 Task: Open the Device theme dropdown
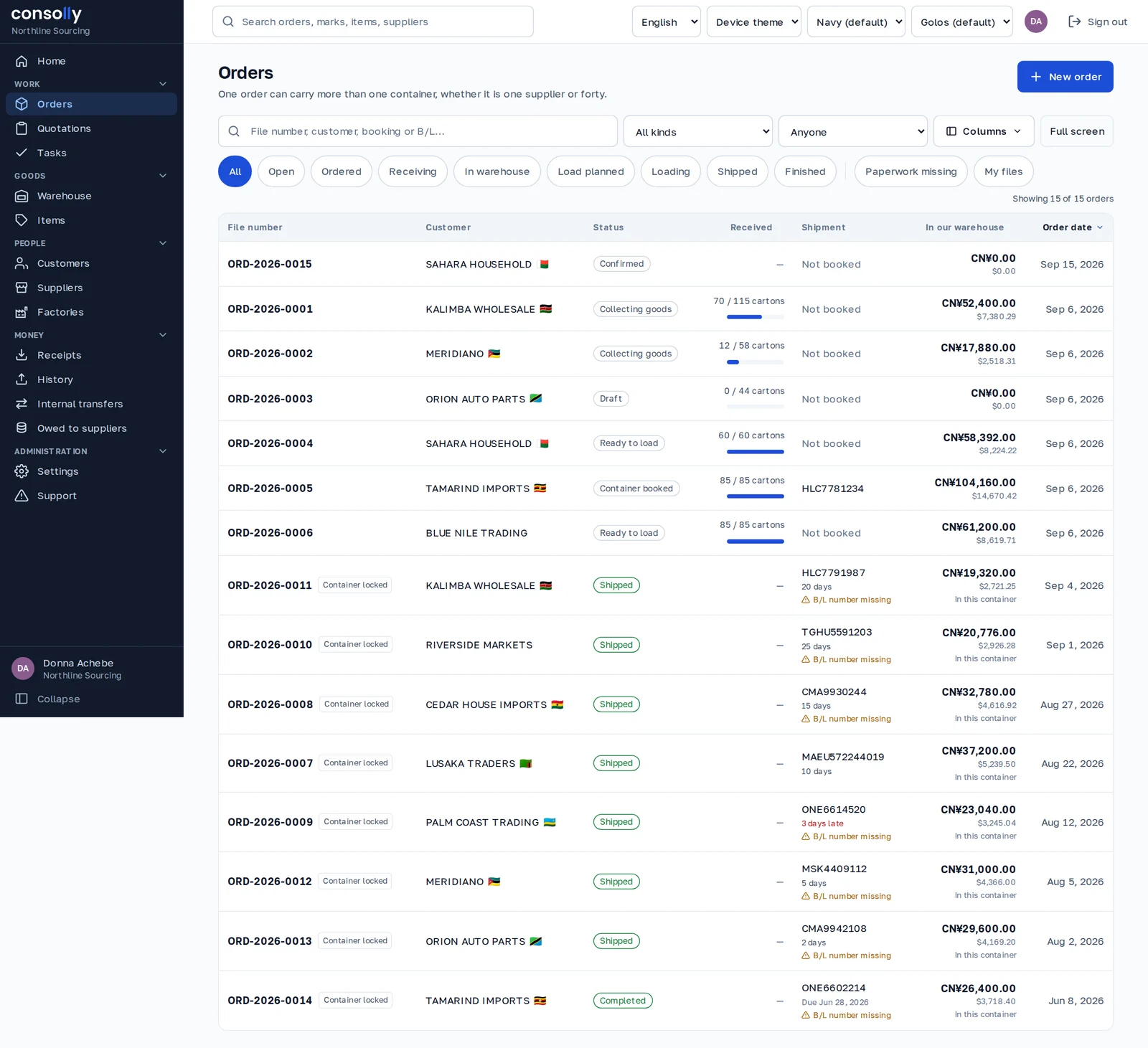754,22
